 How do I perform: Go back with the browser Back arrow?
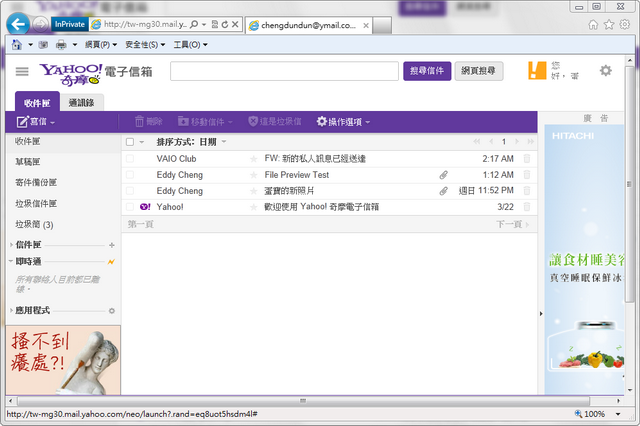click(x=18, y=24)
